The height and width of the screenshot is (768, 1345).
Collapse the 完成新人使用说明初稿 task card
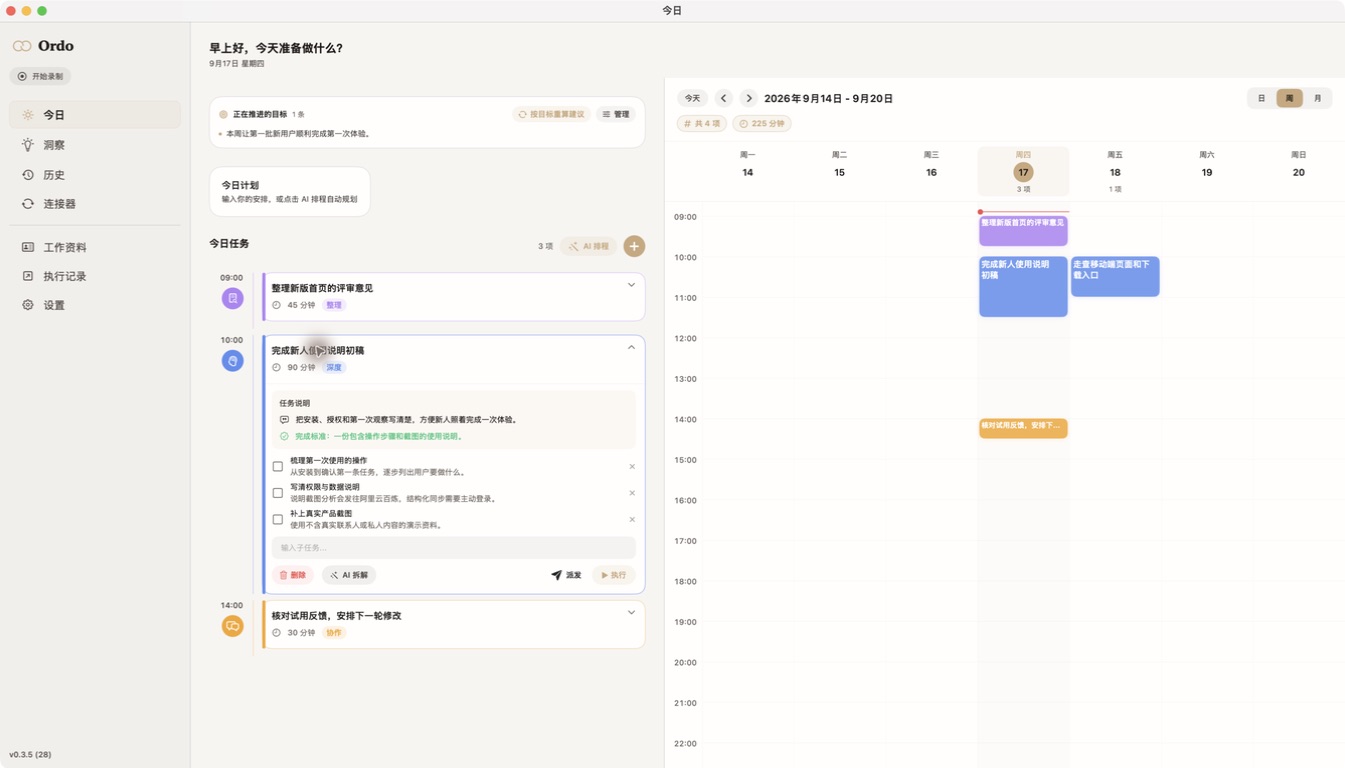[x=631, y=348]
